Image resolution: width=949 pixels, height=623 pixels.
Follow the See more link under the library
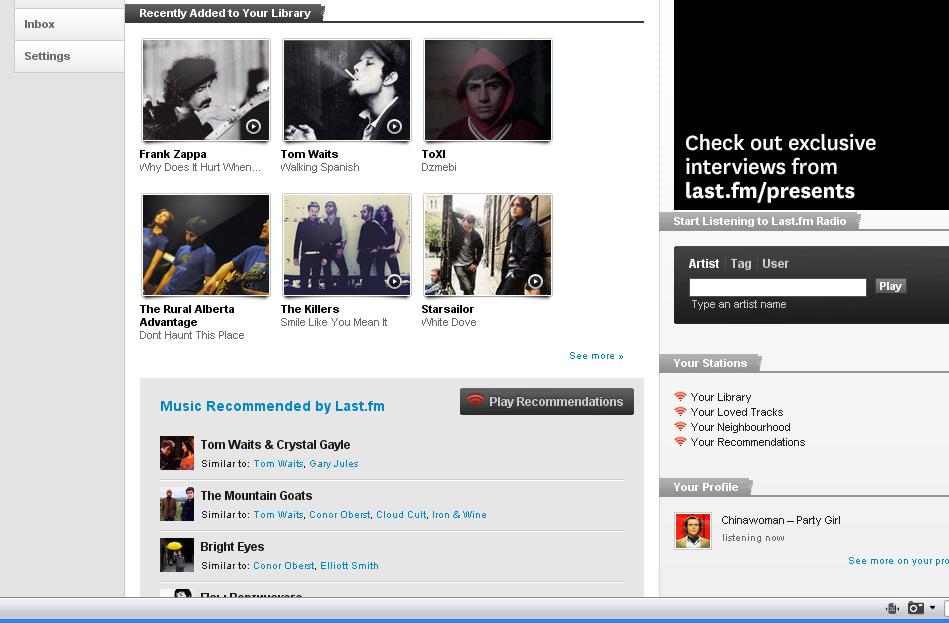pos(596,355)
